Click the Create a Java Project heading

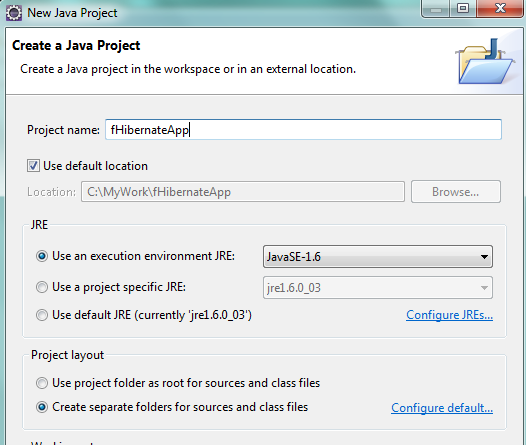click(x=76, y=46)
